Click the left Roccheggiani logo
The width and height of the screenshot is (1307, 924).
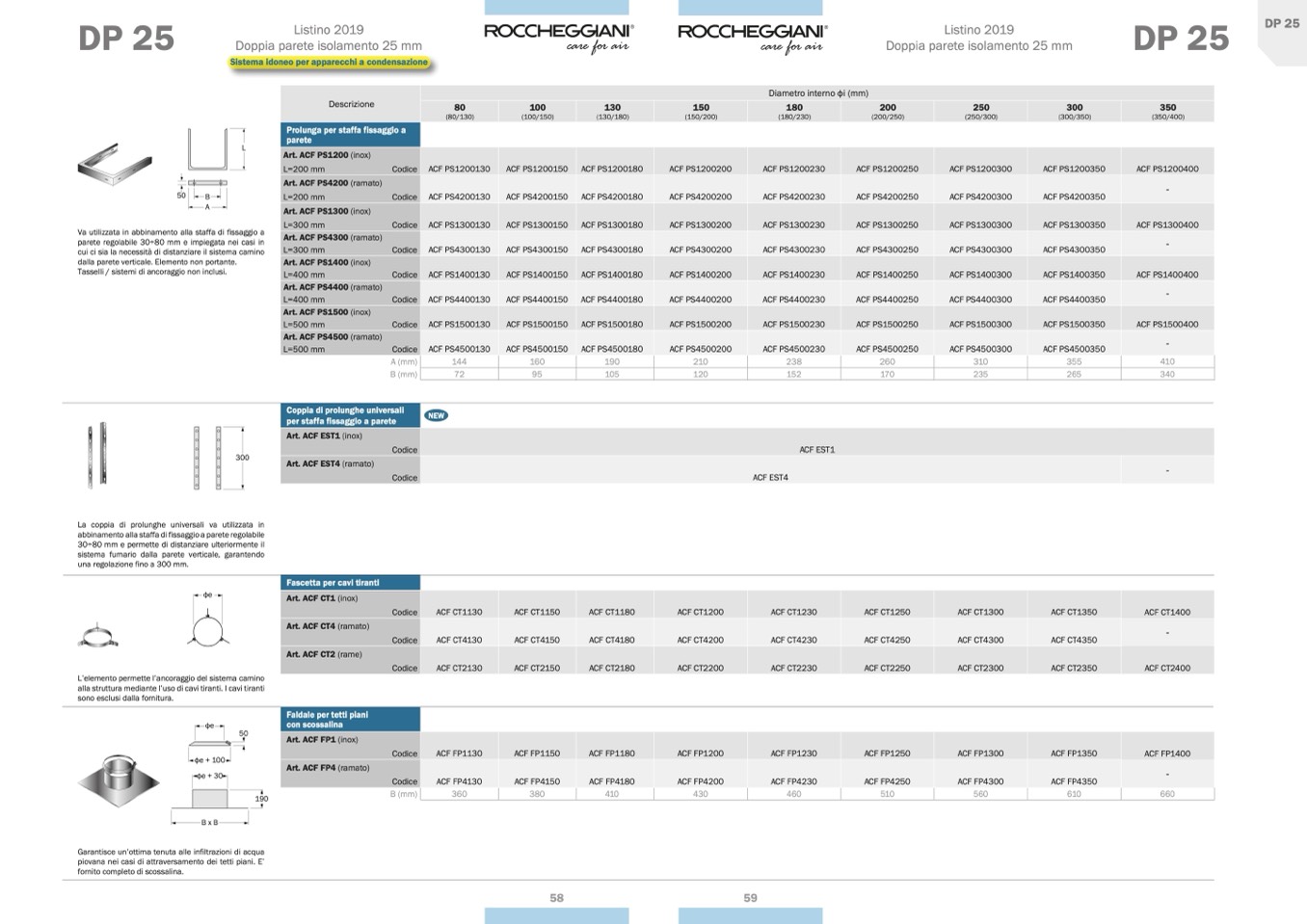click(x=558, y=37)
